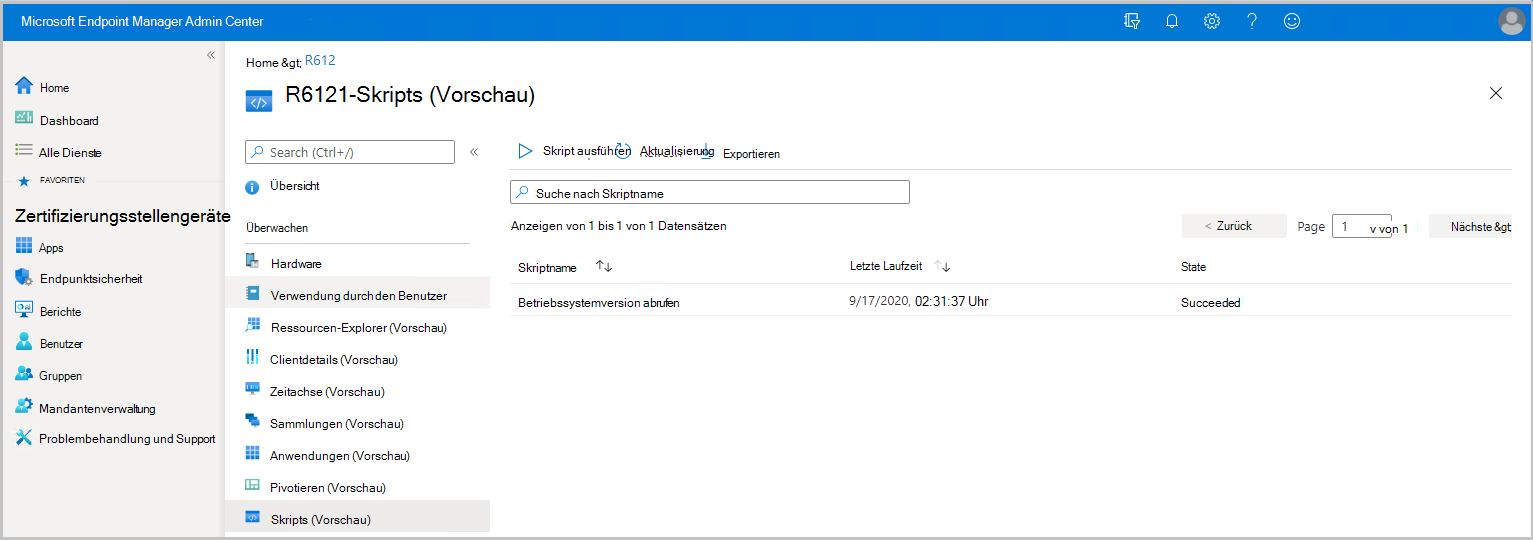
Task: Click the Berichte monitor icon
Action: pyautogui.click(x=25, y=311)
